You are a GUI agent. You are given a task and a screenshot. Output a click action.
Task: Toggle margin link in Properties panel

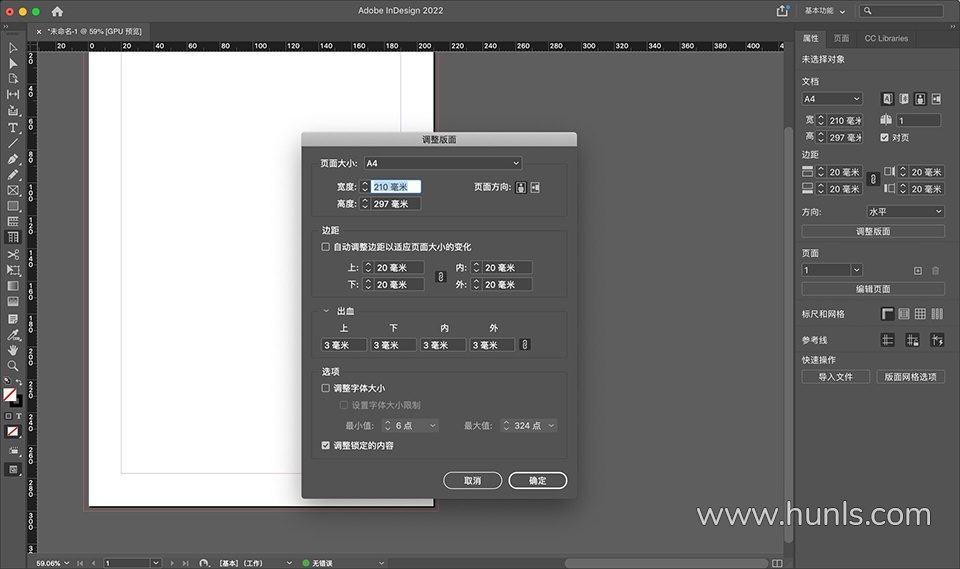point(874,179)
